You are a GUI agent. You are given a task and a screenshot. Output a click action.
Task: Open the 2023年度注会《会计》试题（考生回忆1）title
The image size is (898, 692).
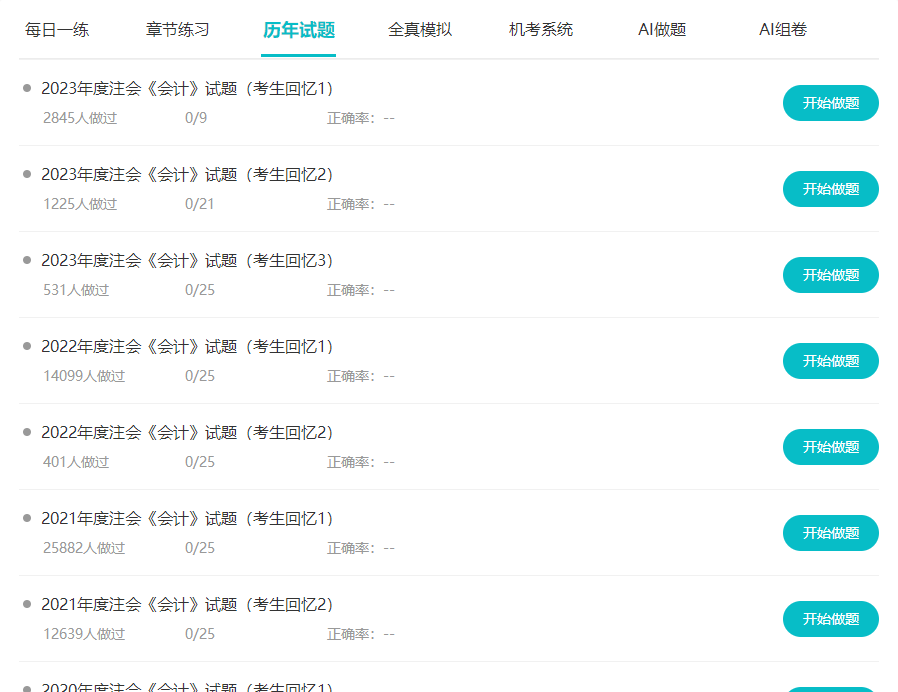[x=187, y=89]
